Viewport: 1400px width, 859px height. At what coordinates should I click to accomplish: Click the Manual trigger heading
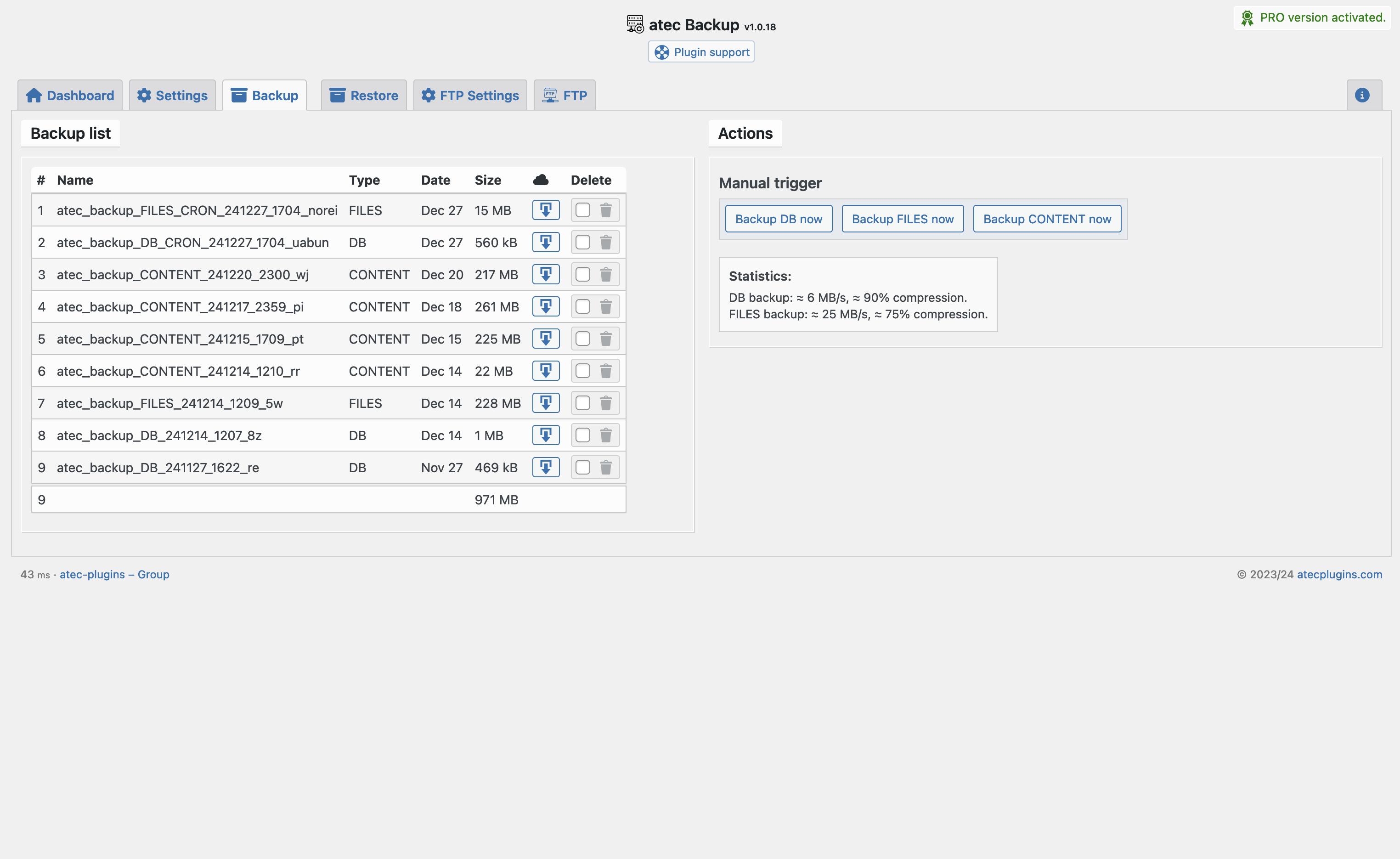coord(770,183)
